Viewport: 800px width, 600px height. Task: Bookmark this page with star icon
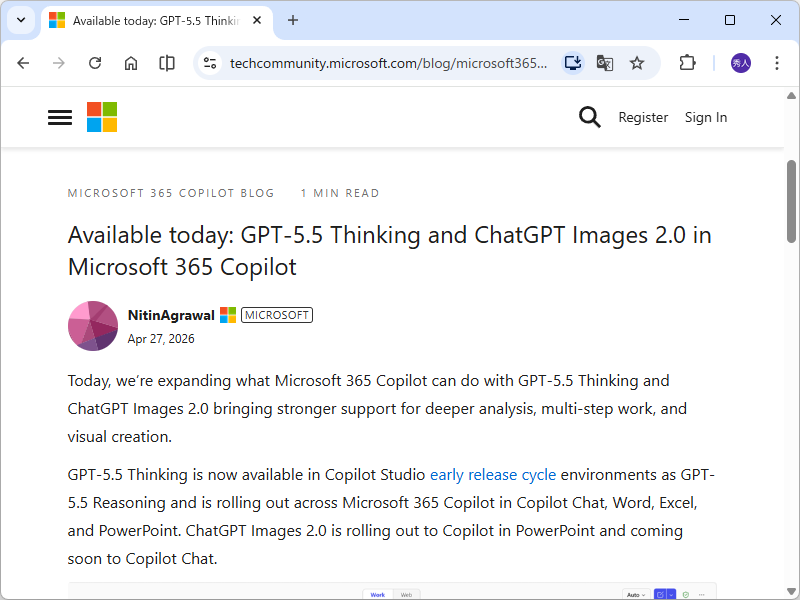637,63
